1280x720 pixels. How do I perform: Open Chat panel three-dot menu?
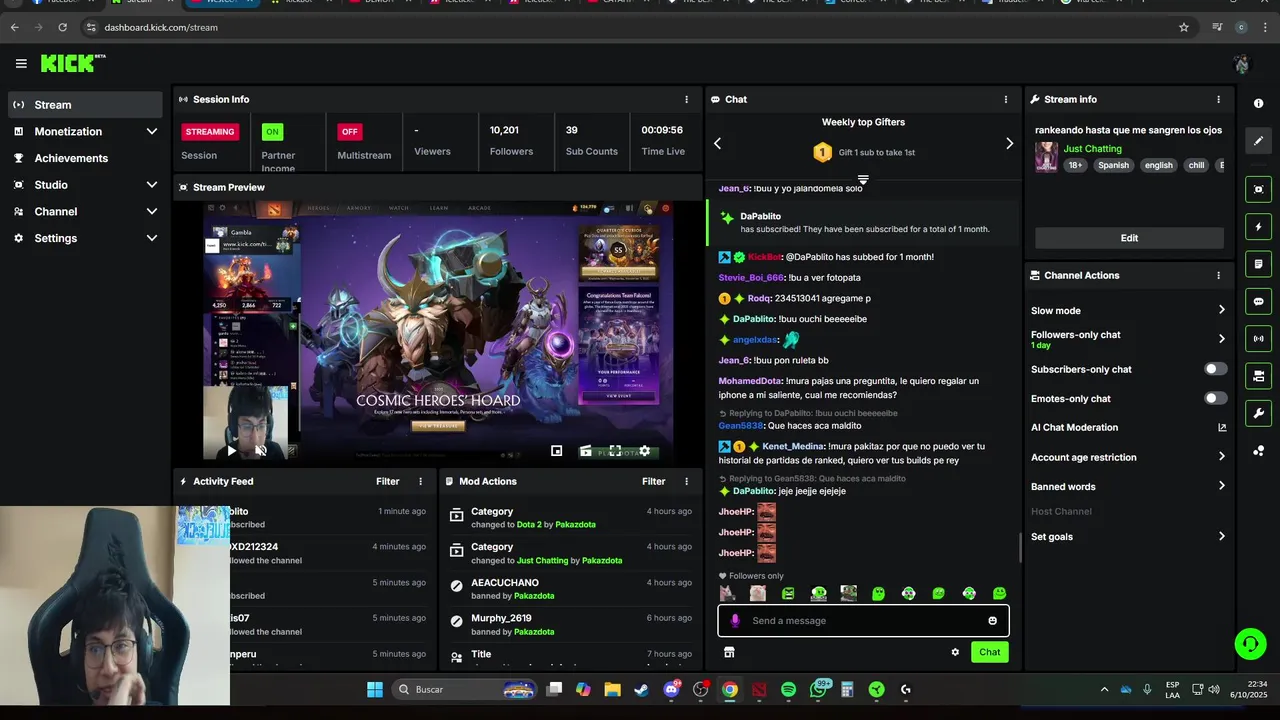(1006, 99)
